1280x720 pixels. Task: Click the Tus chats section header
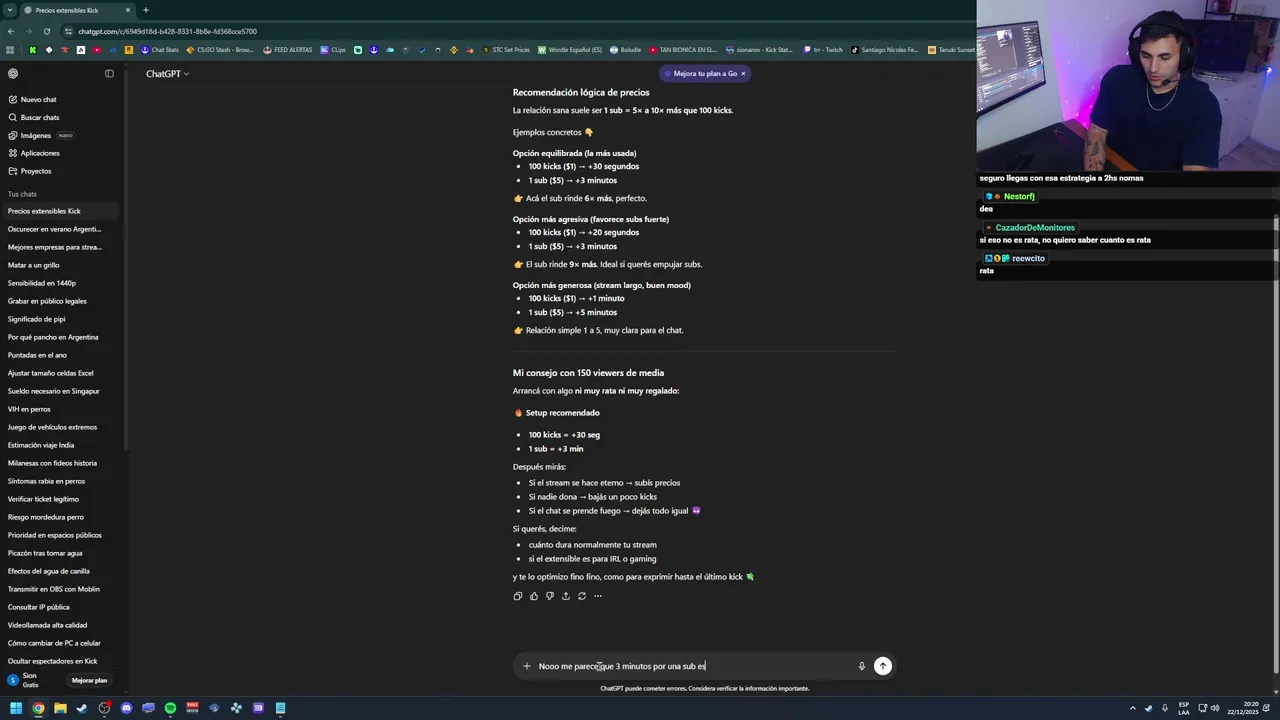[22, 194]
